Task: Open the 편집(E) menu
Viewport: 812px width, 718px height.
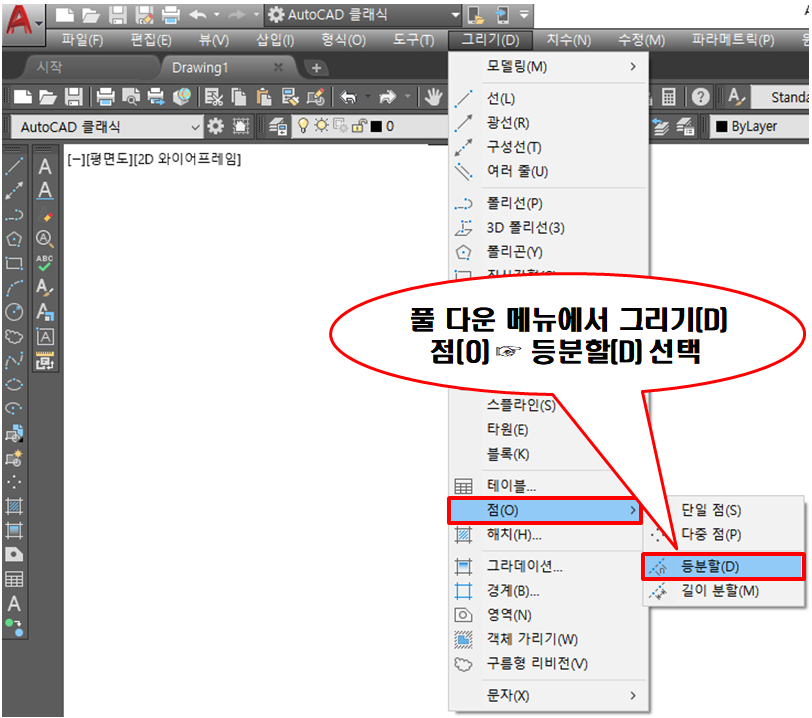Action: coord(151,40)
